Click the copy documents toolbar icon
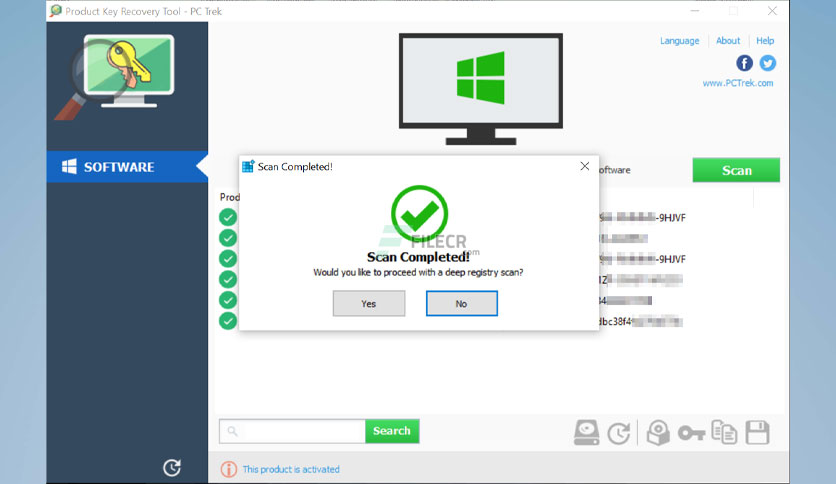This screenshot has width=836, height=484. (x=724, y=432)
